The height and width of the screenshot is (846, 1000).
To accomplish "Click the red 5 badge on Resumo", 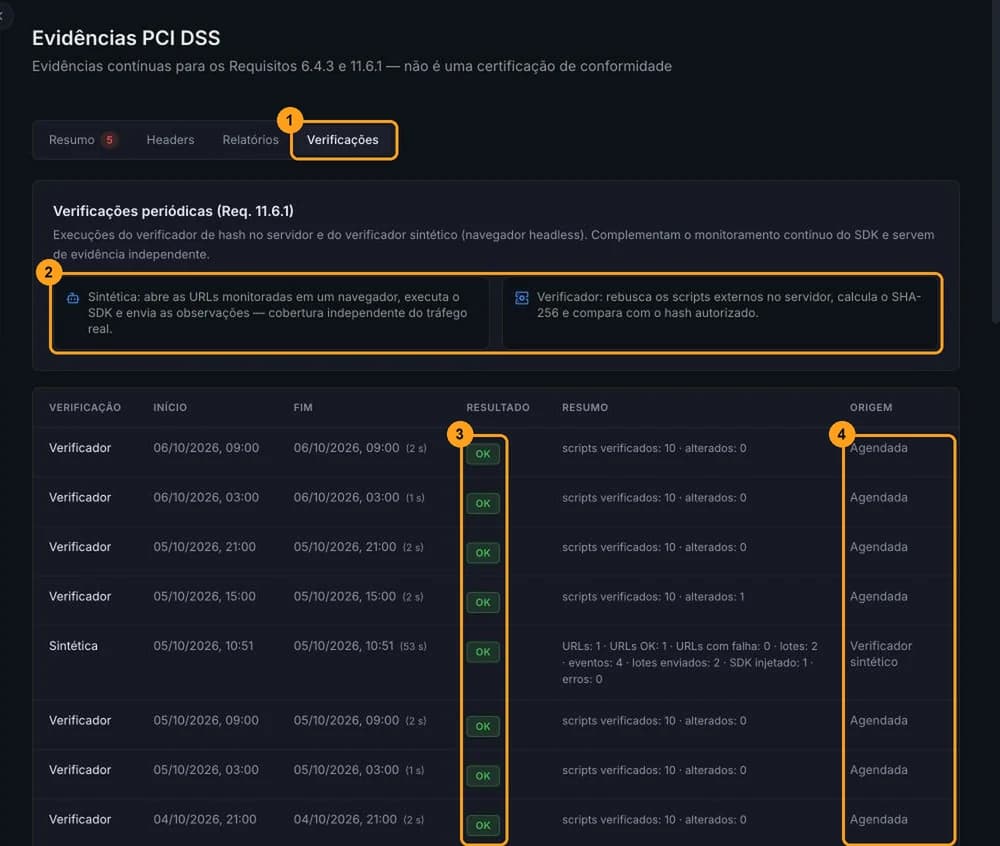I will (109, 140).
